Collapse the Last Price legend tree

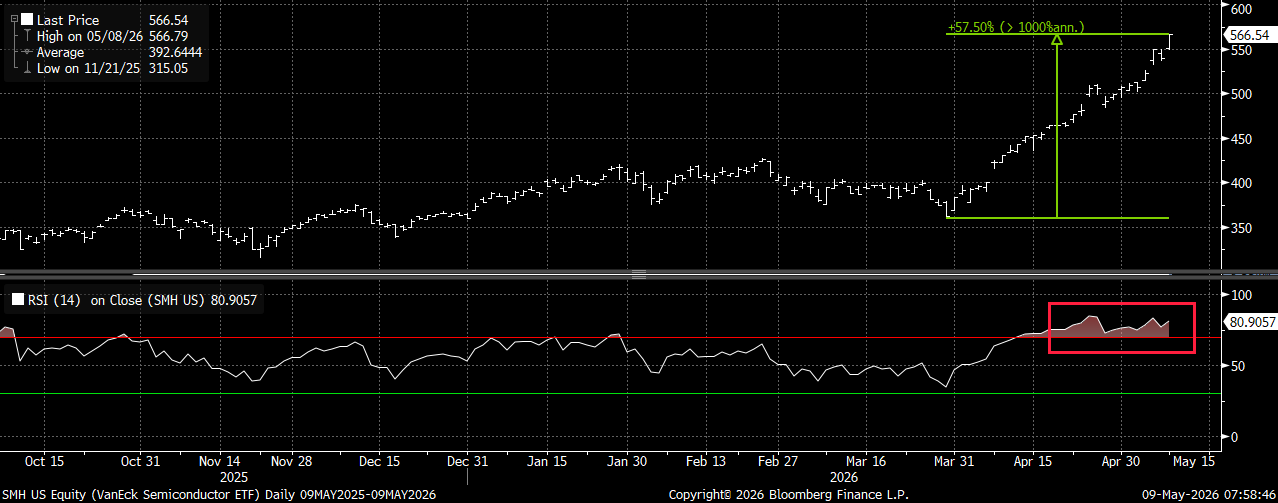pyautogui.click(x=13, y=19)
